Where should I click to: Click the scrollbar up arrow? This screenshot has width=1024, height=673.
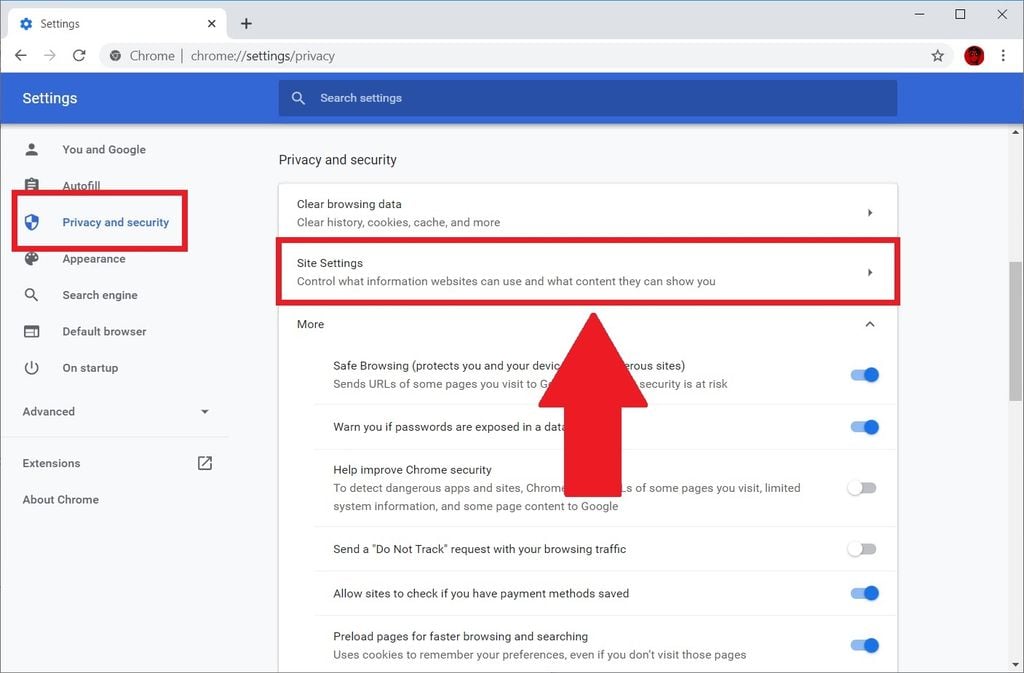(x=1016, y=133)
